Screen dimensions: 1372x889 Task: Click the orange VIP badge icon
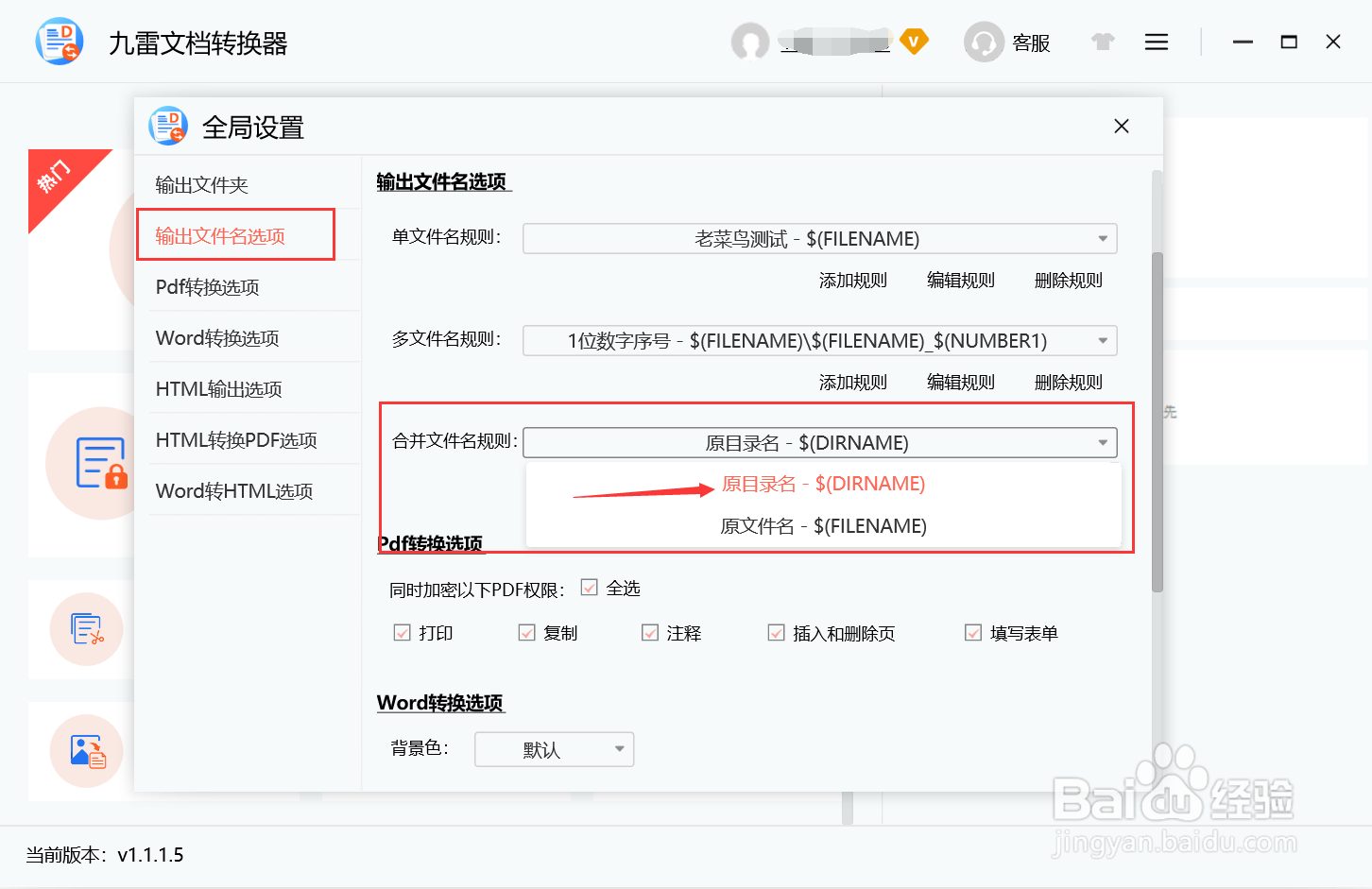pyautogui.click(x=914, y=42)
